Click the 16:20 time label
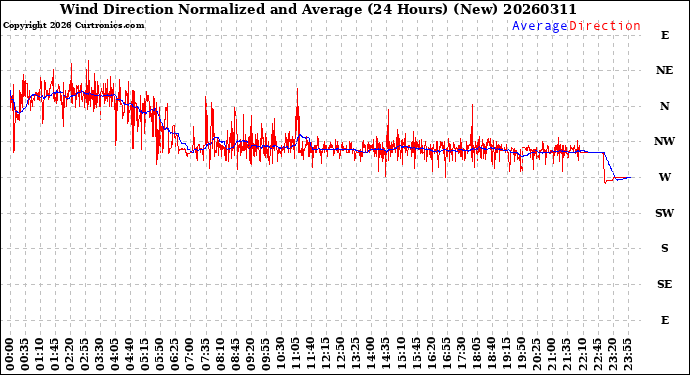690x375 pixels. point(431,354)
